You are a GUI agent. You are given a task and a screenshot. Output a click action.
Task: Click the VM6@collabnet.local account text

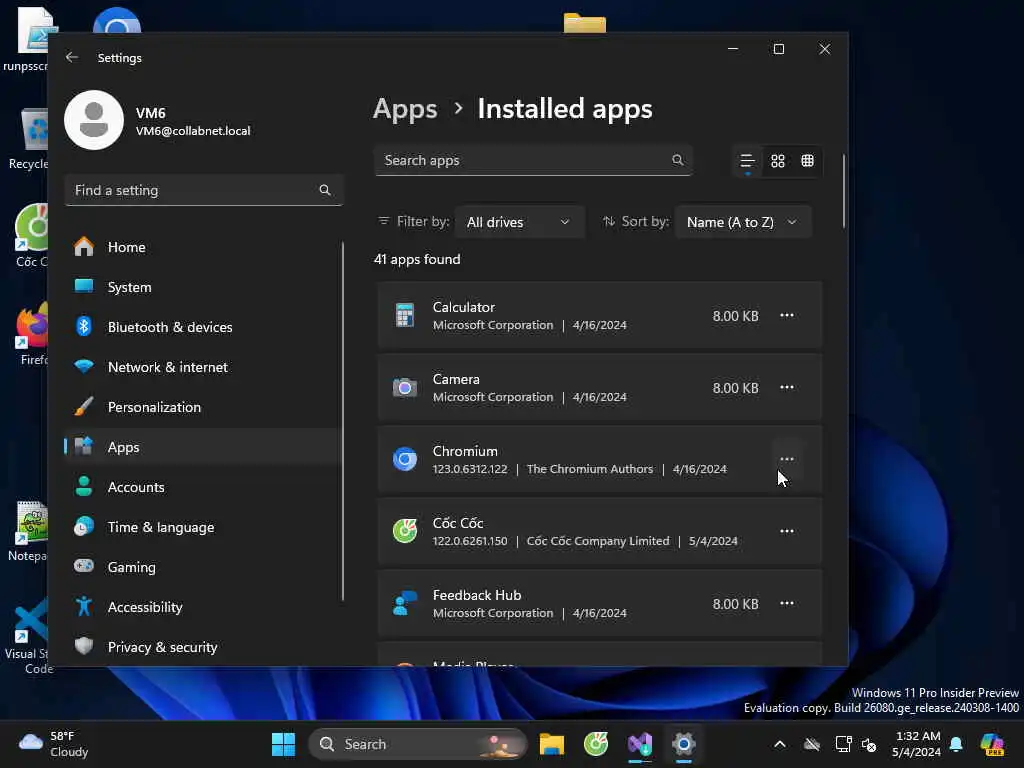click(x=193, y=131)
